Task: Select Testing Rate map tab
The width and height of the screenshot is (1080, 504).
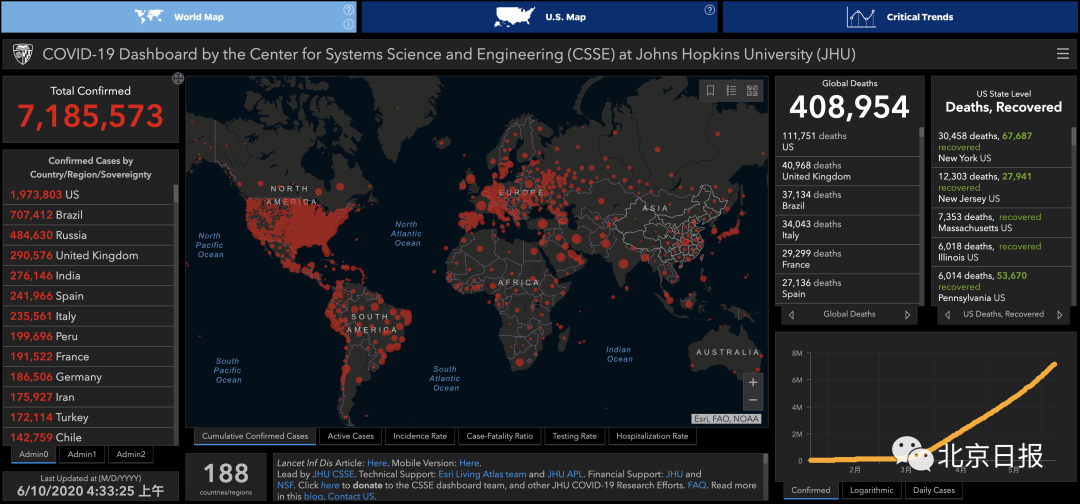Action: tap(575, 437)
